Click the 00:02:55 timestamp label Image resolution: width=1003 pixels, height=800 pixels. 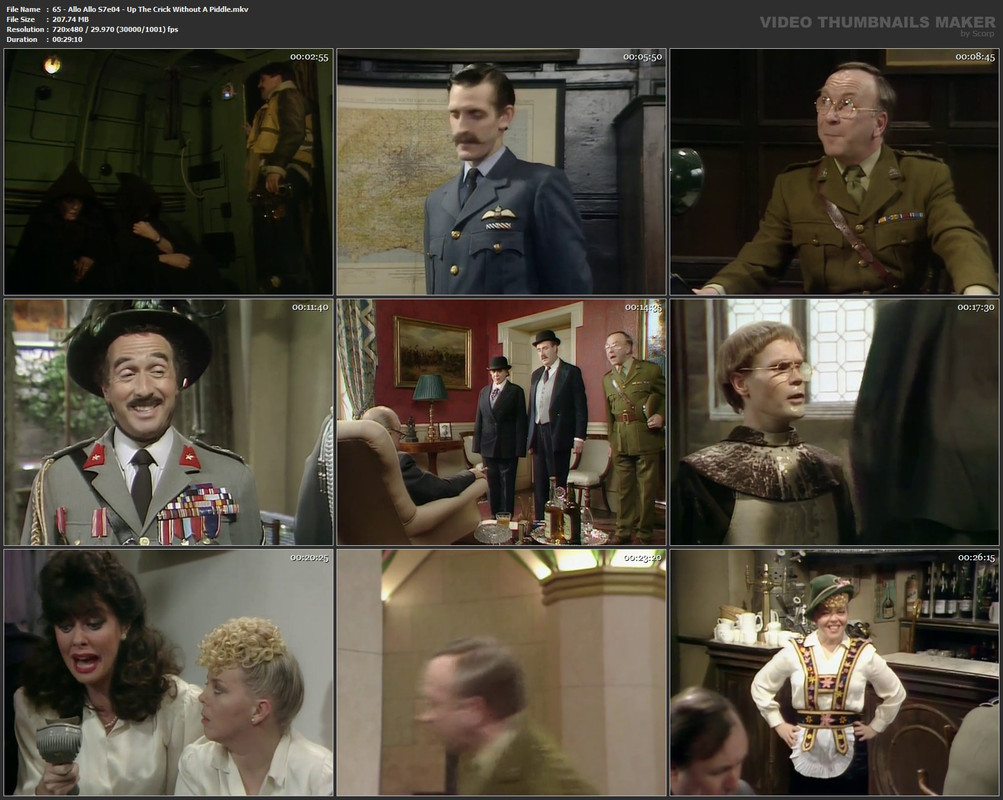tap(309, 57)
